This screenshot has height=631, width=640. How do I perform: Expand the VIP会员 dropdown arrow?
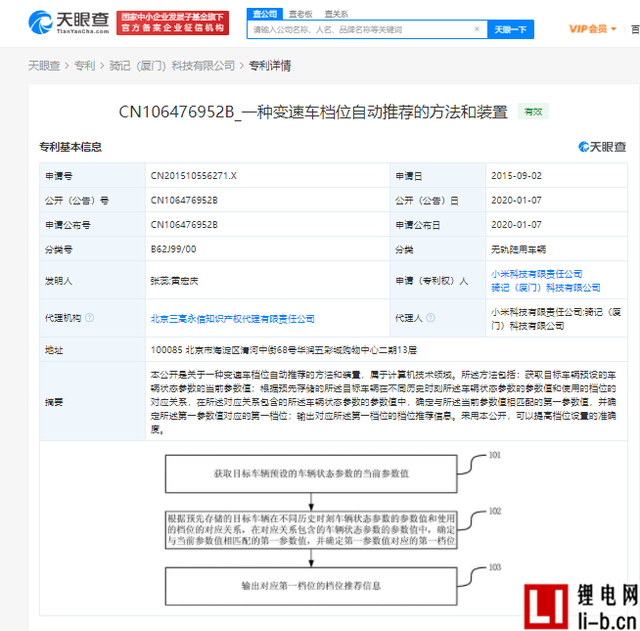tap(613, 29)
